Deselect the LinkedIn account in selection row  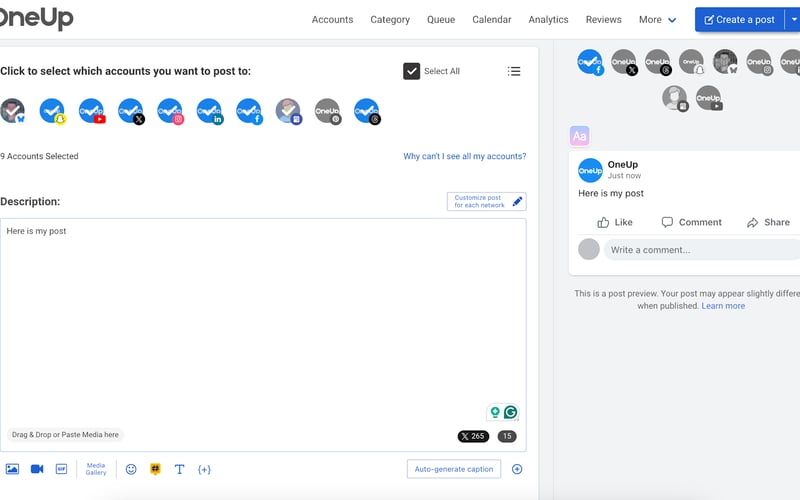(209, 111)
